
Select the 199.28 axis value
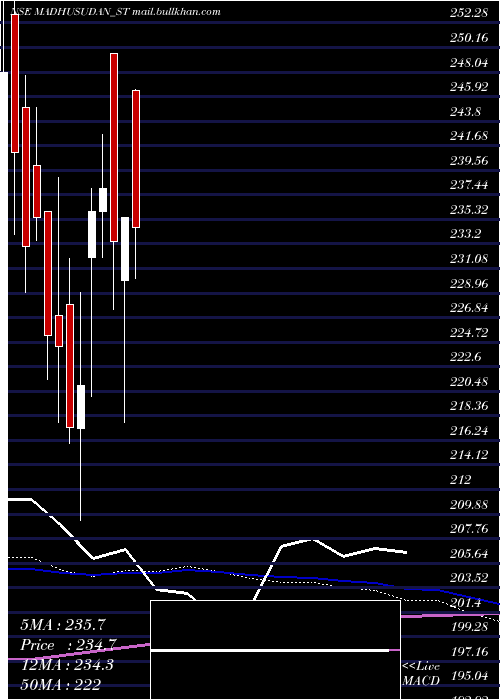pos(469,627)
